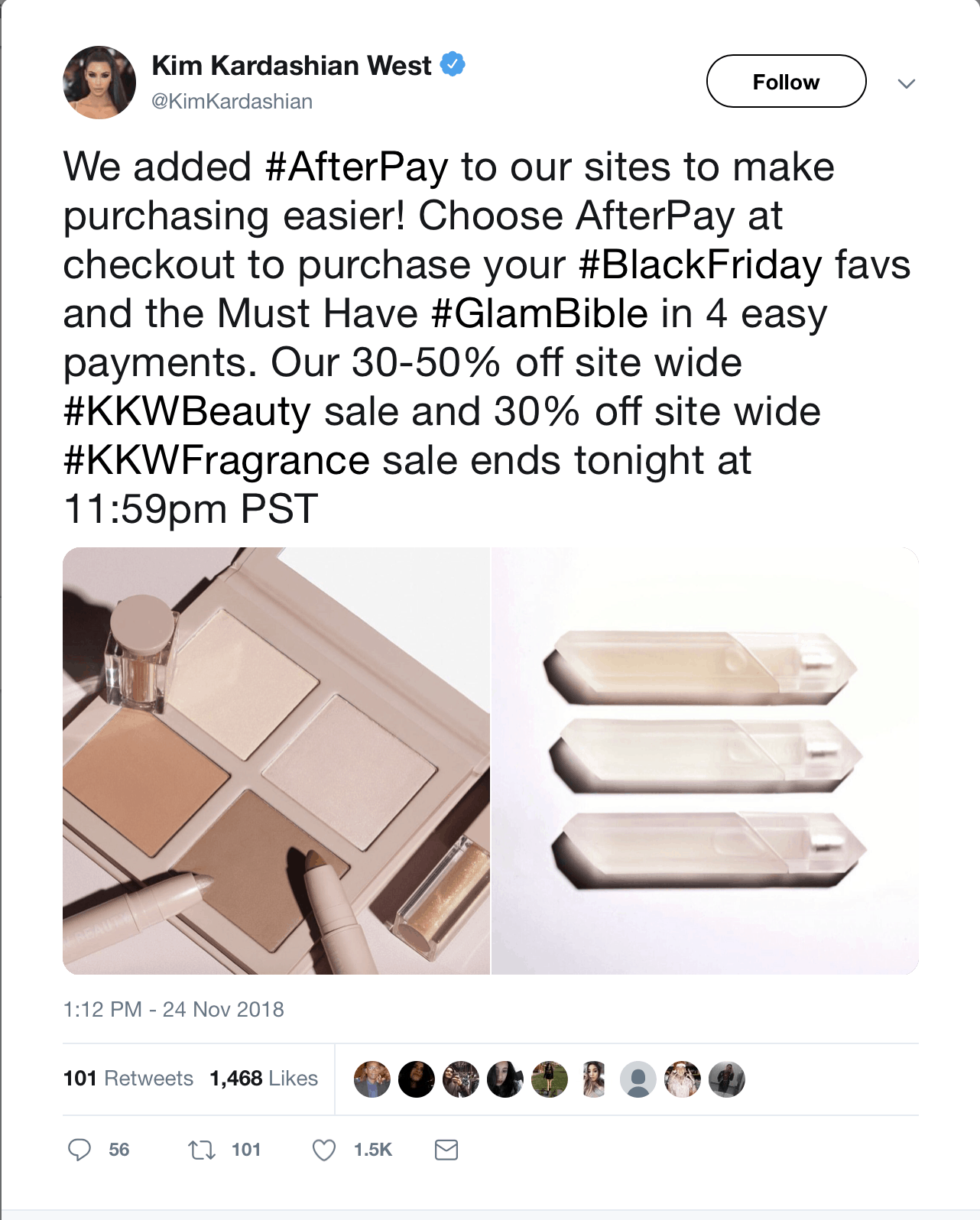Image resolution: width=980 pixels, height=1220 pixels.
Task: Open the #KKWBeauty hashtag
Action: (187, 411)
